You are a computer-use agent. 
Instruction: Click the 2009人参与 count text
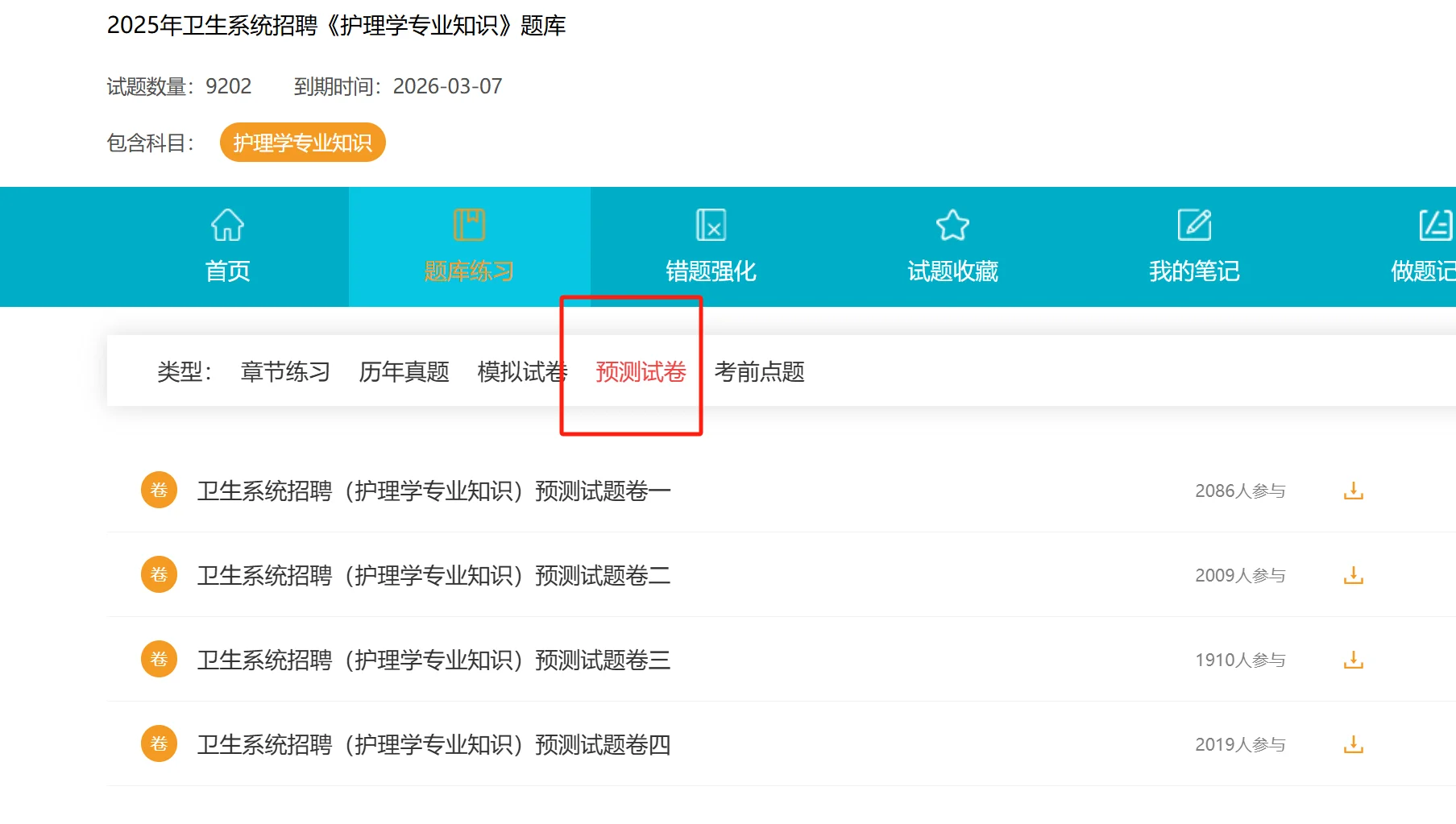1240,575
